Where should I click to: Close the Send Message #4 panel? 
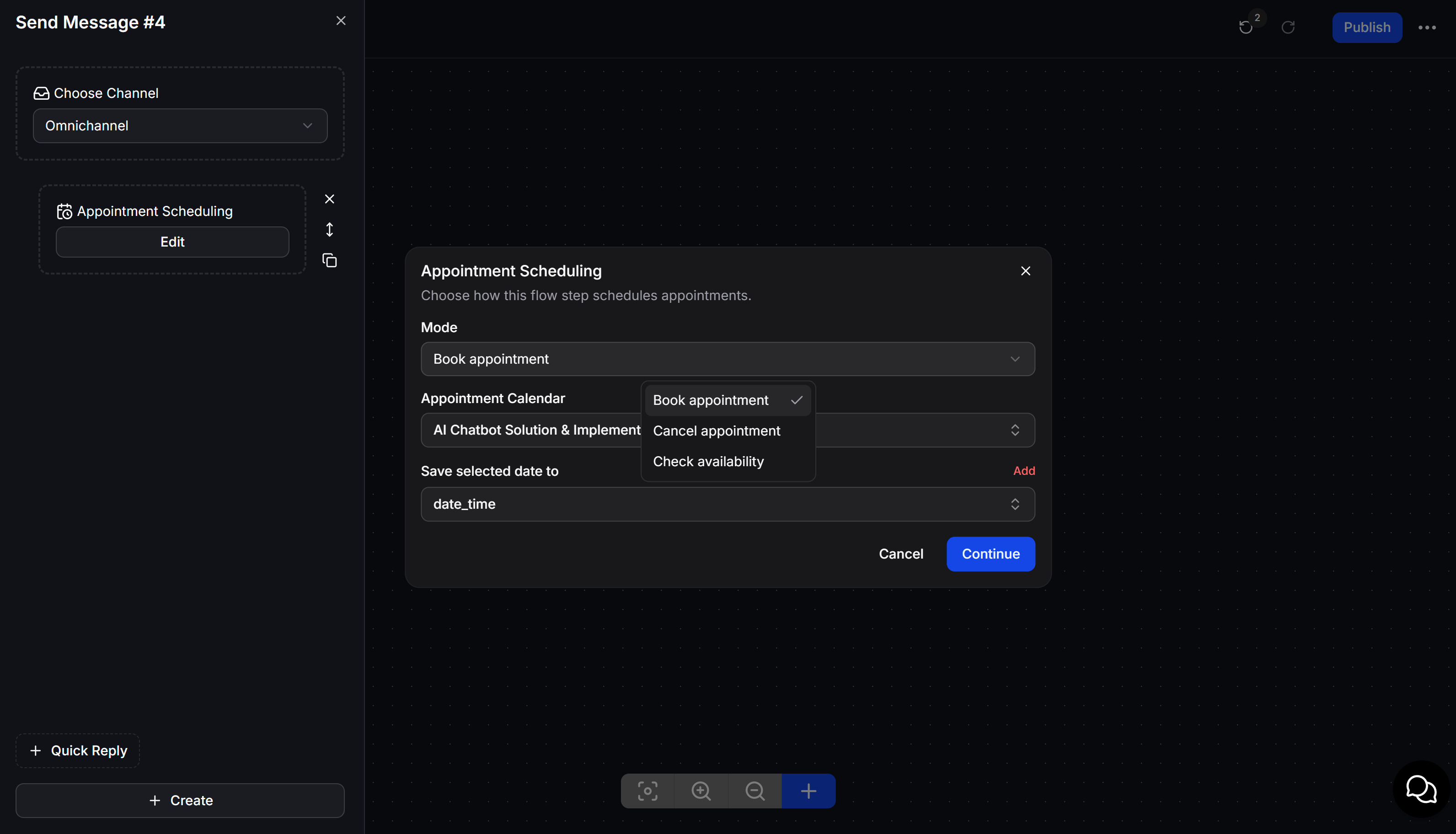click(341, 21)
